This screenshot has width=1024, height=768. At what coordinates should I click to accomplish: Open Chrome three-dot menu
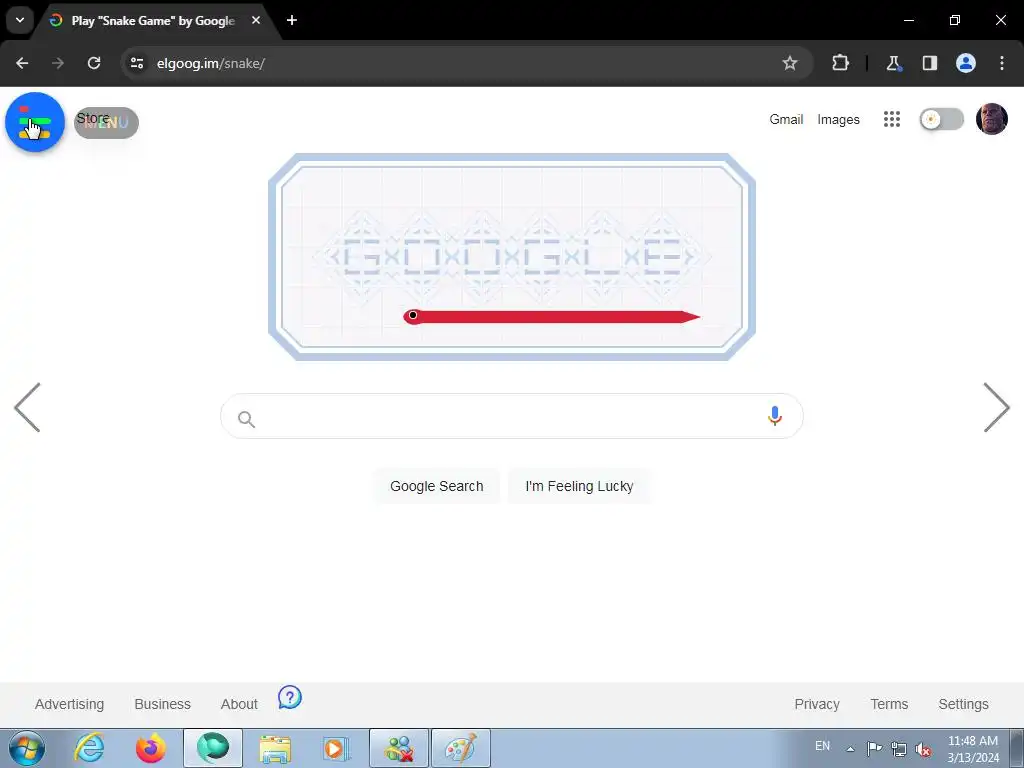(1001, 63)
